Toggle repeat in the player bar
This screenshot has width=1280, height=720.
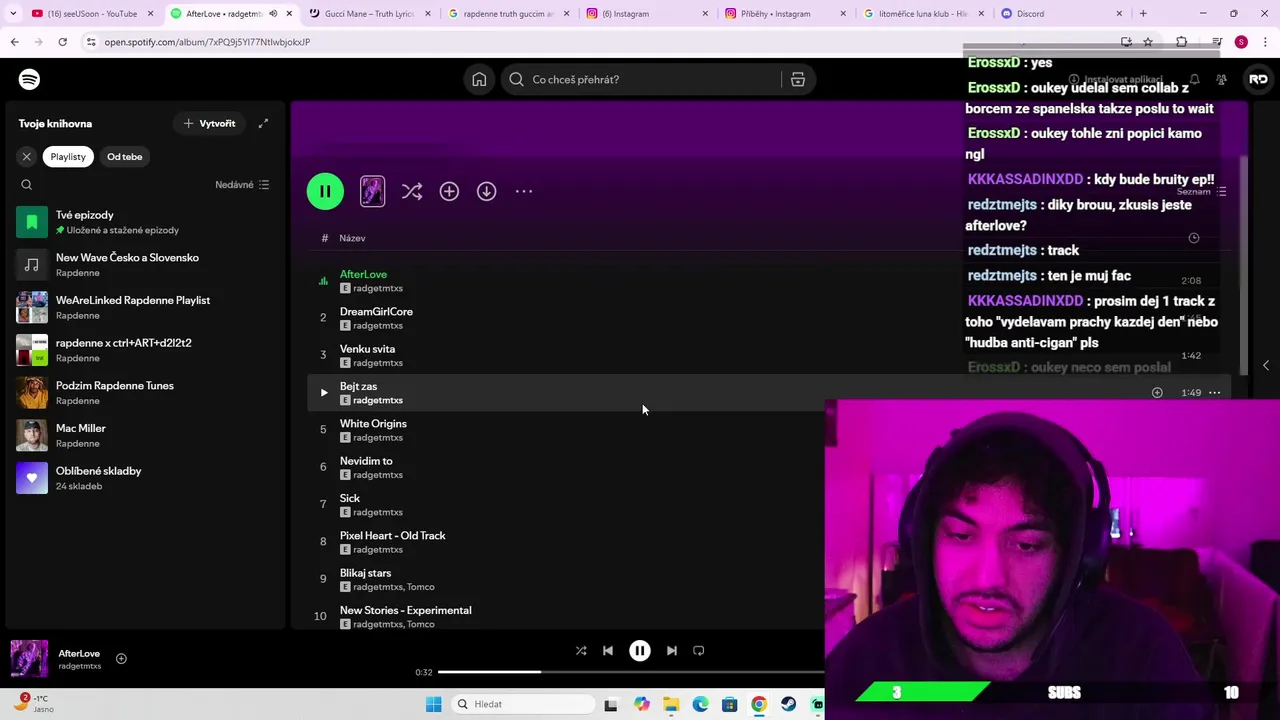click(x=699, y=650)
